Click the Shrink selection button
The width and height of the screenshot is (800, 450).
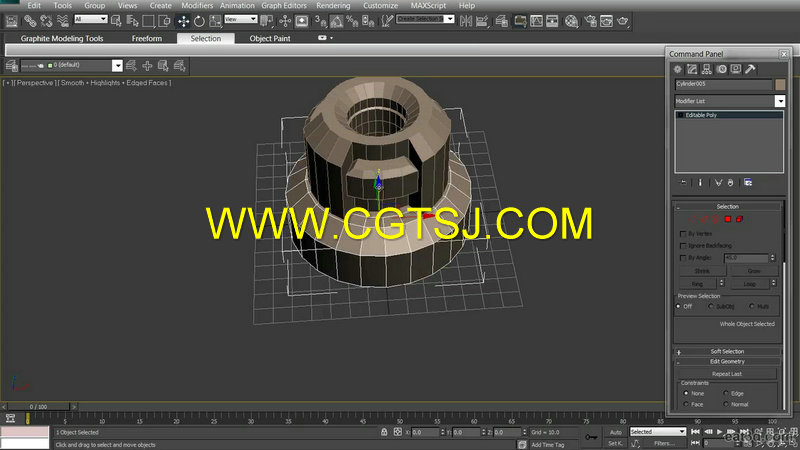702,271
